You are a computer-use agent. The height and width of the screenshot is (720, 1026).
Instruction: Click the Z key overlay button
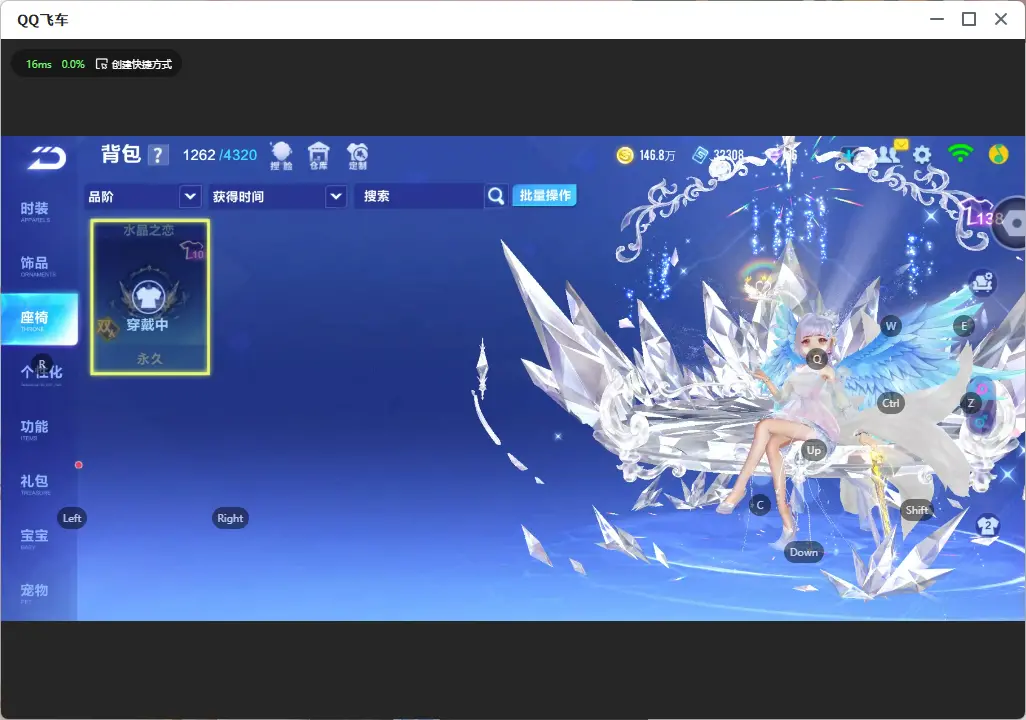pyautogui.click(x=971, y=403)
